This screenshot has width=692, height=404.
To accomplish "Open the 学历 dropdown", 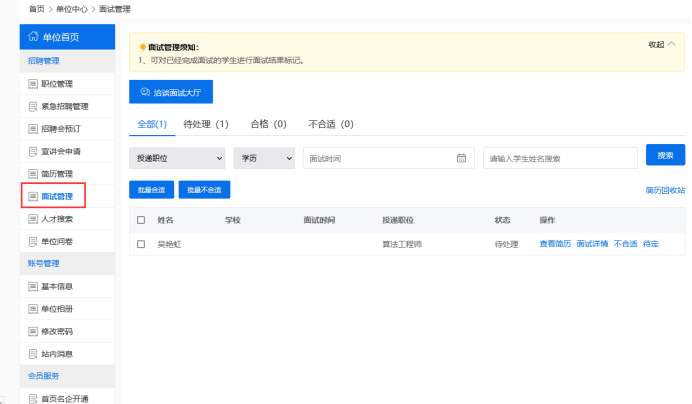I will tap(264, 158).
